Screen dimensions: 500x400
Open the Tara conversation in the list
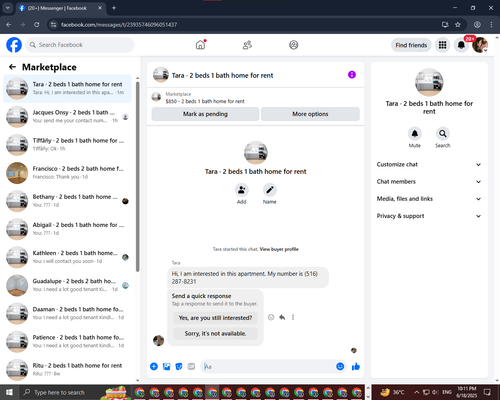[x=67, y=88]
